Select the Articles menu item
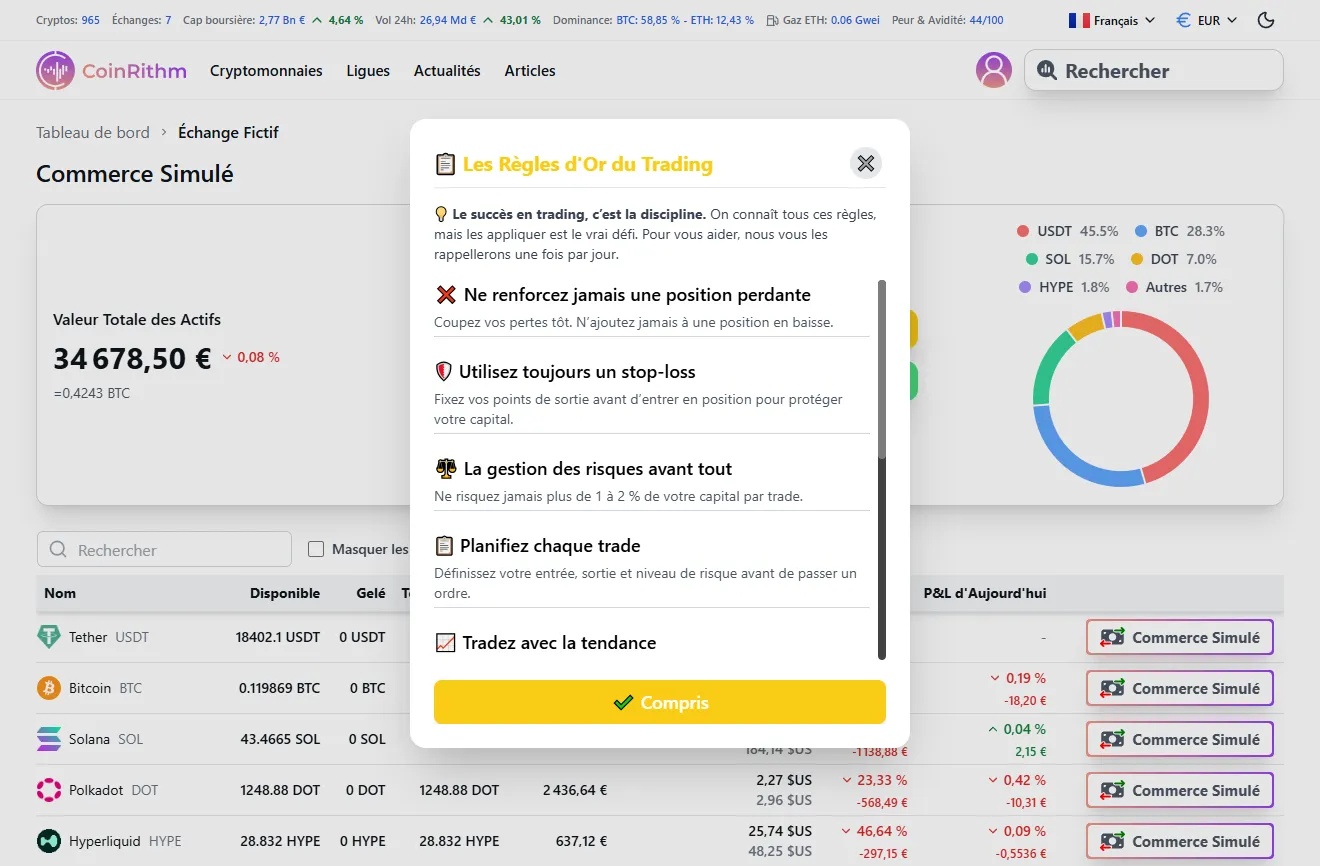 tap(530, 70)
